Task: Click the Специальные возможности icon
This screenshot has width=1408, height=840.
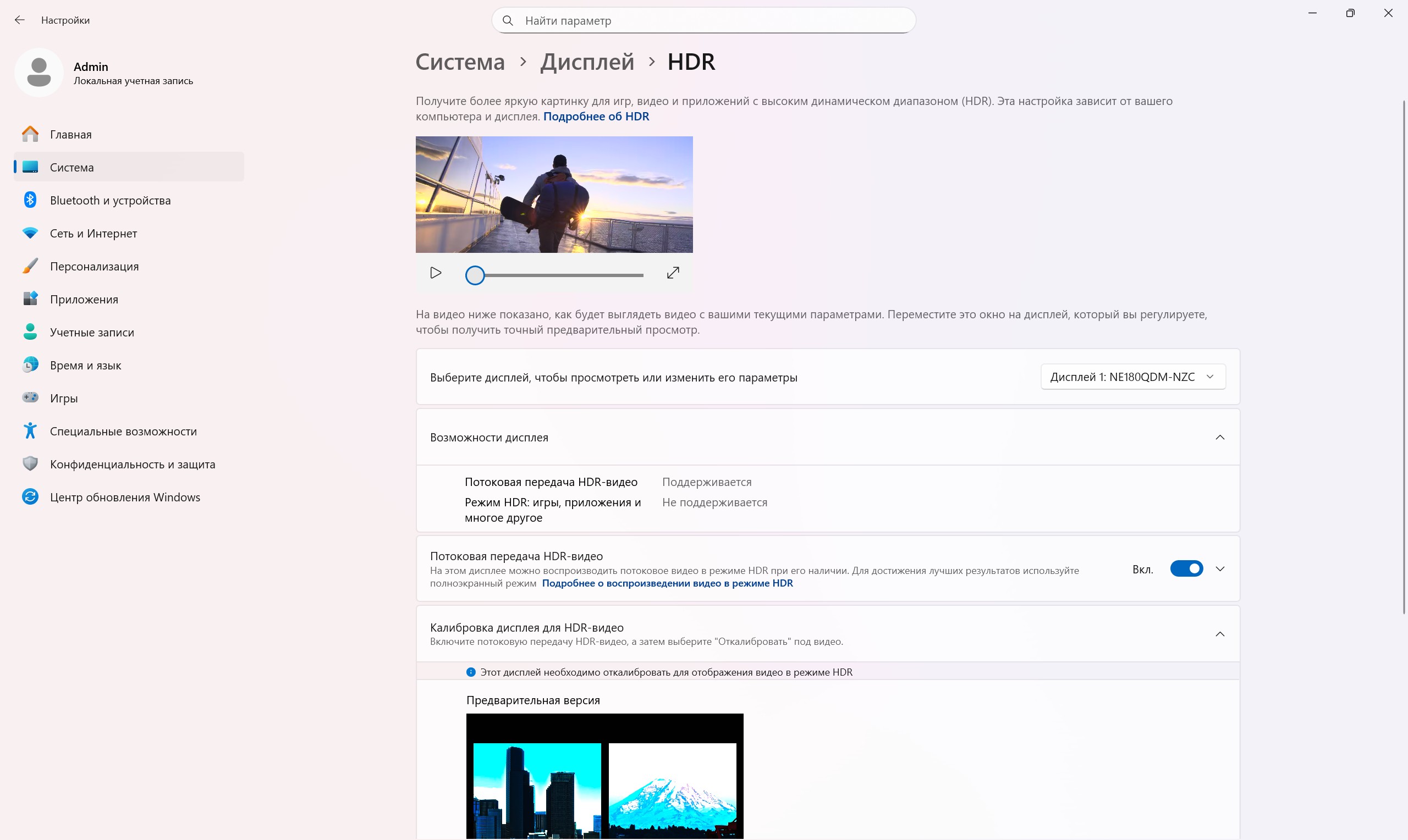Action: pyautogui.click(x=31, y=431)
